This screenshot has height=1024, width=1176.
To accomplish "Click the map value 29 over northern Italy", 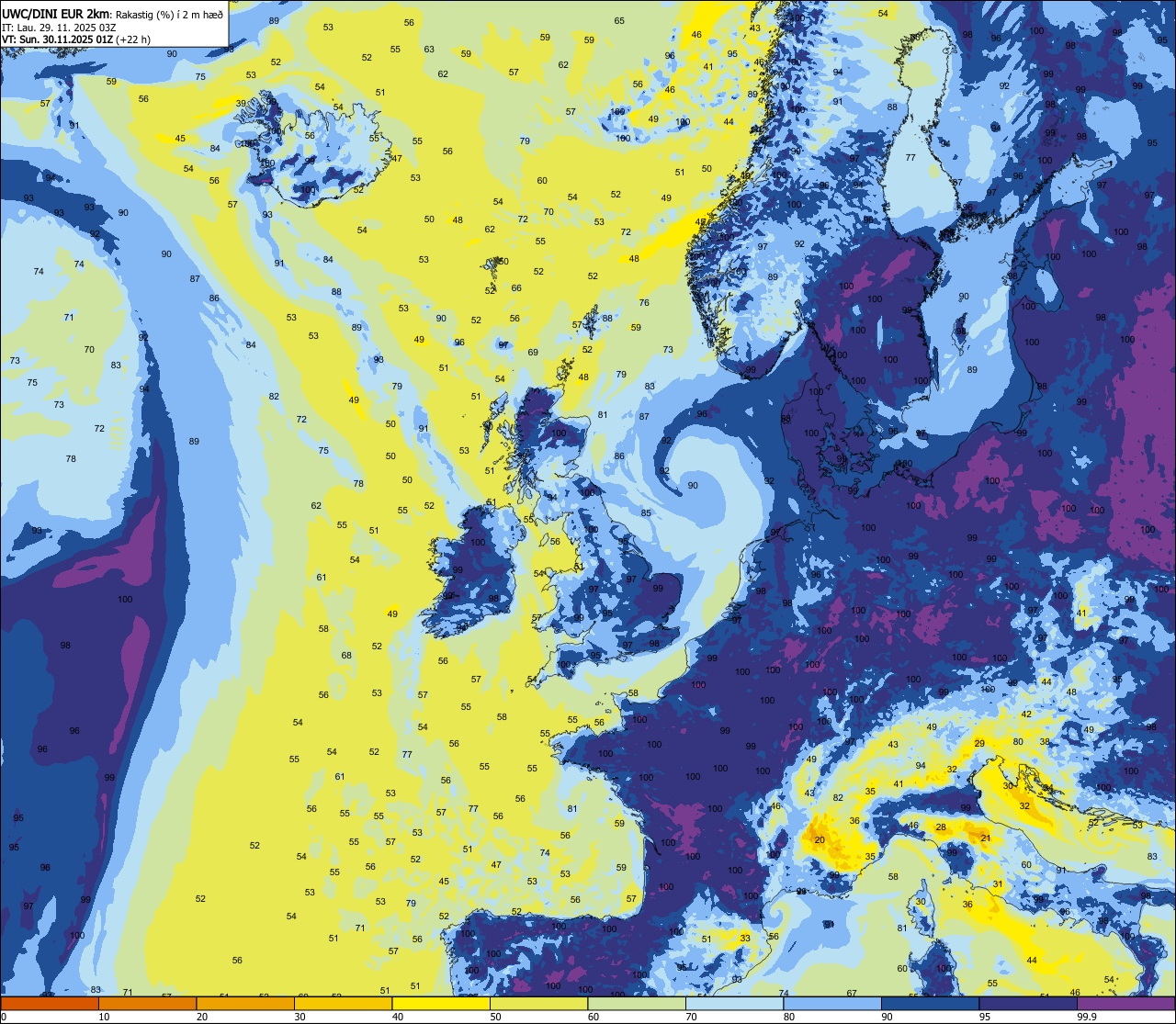I will pyautogui.click(x=979, y=743).
